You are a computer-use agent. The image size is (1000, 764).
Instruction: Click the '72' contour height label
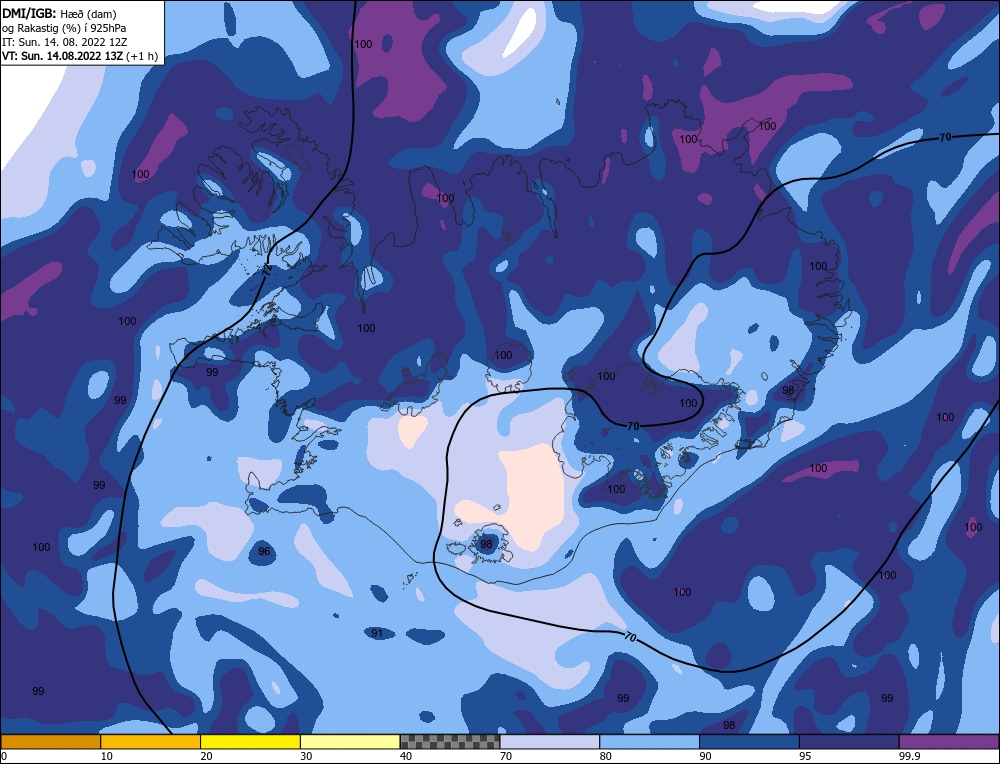[x=267, y=269]
